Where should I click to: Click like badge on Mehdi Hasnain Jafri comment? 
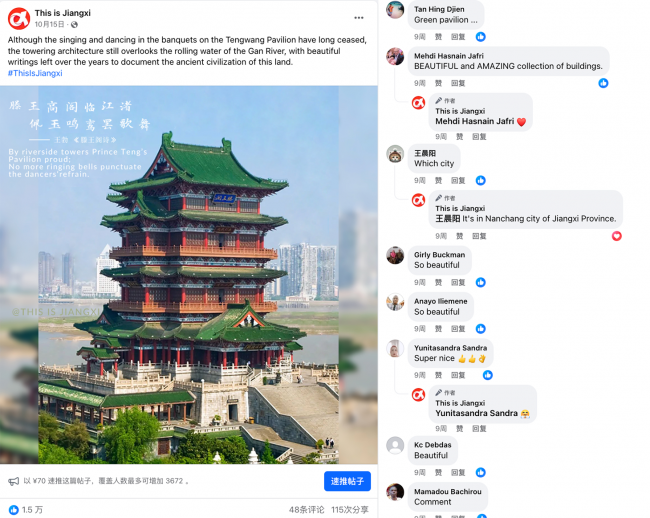click(x=603, y=83)
